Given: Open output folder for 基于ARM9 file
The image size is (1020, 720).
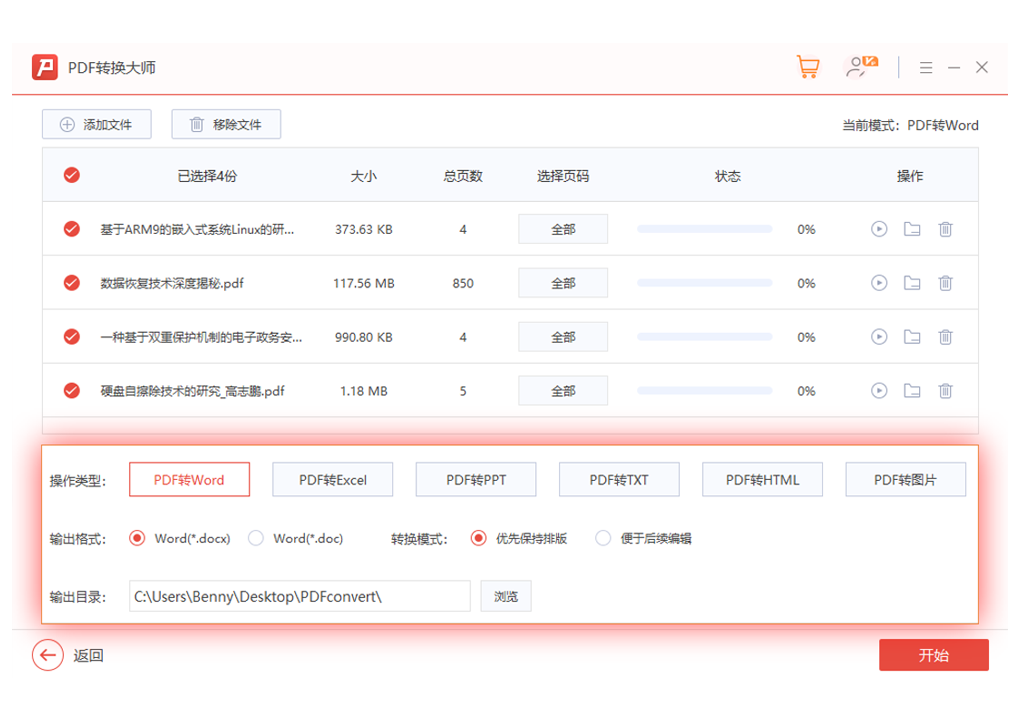Looking at the screenshot, I should pos(912,229).
